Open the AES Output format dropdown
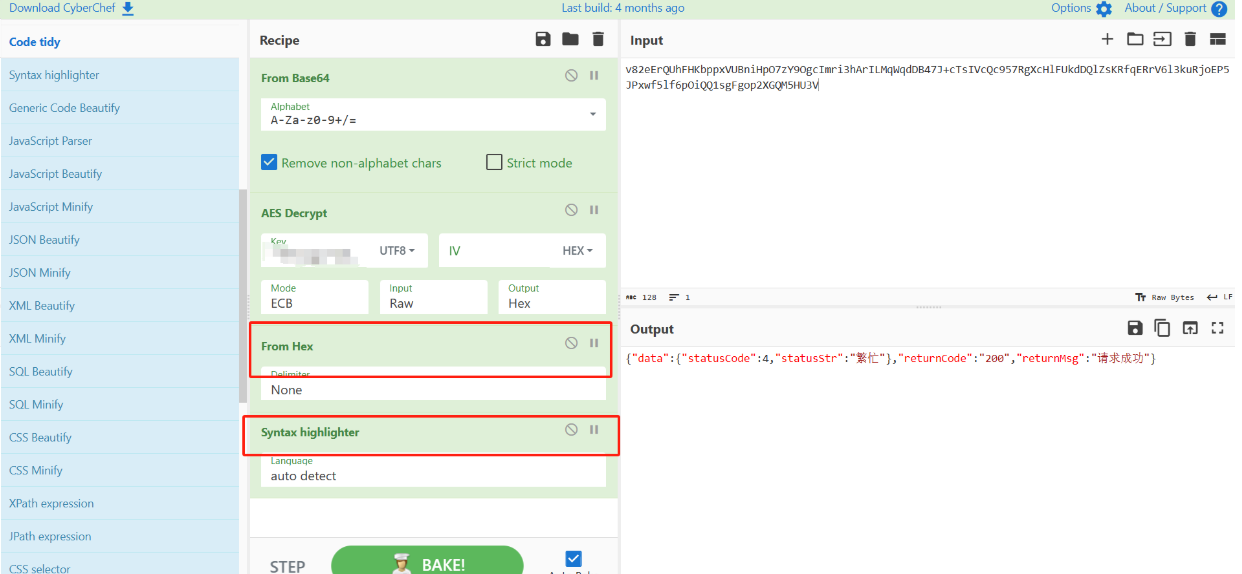This screenshot has height=574, width=1242. [x=552, y=297]
